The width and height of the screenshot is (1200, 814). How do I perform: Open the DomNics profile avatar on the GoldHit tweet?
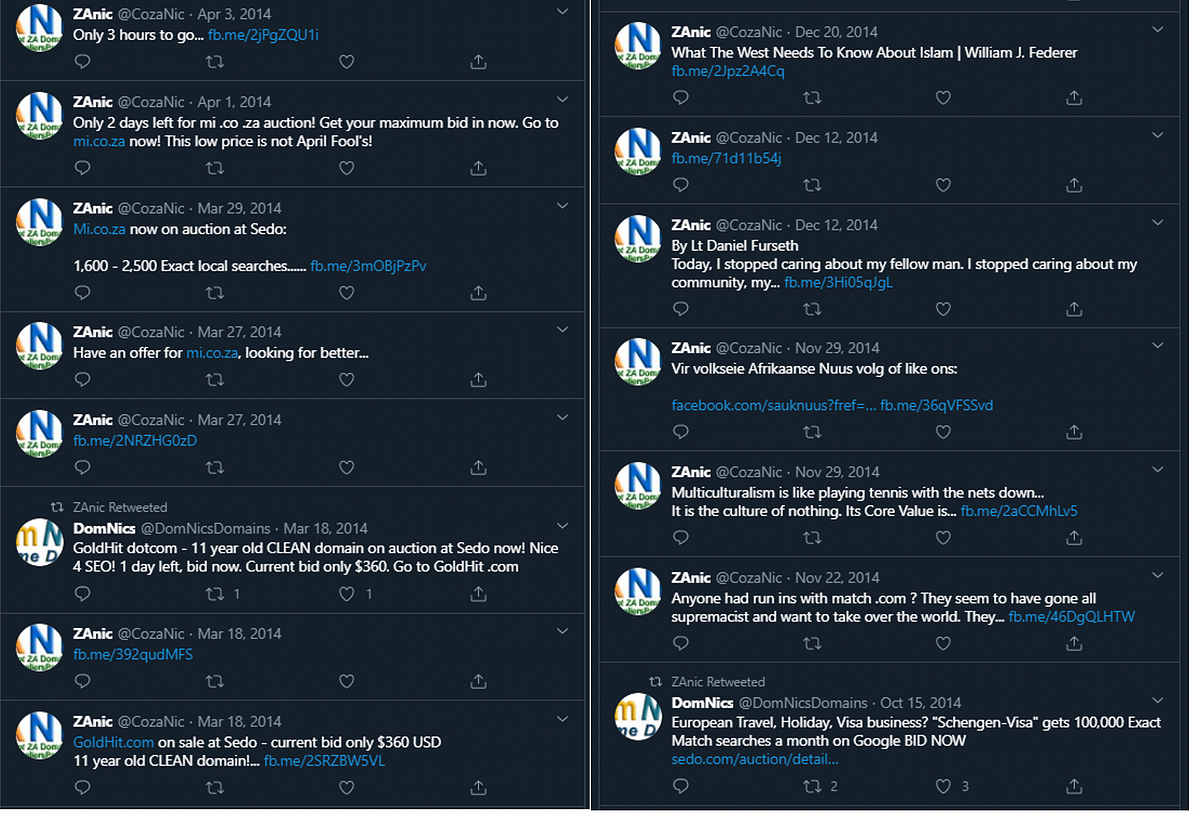(x=40, y=541)
